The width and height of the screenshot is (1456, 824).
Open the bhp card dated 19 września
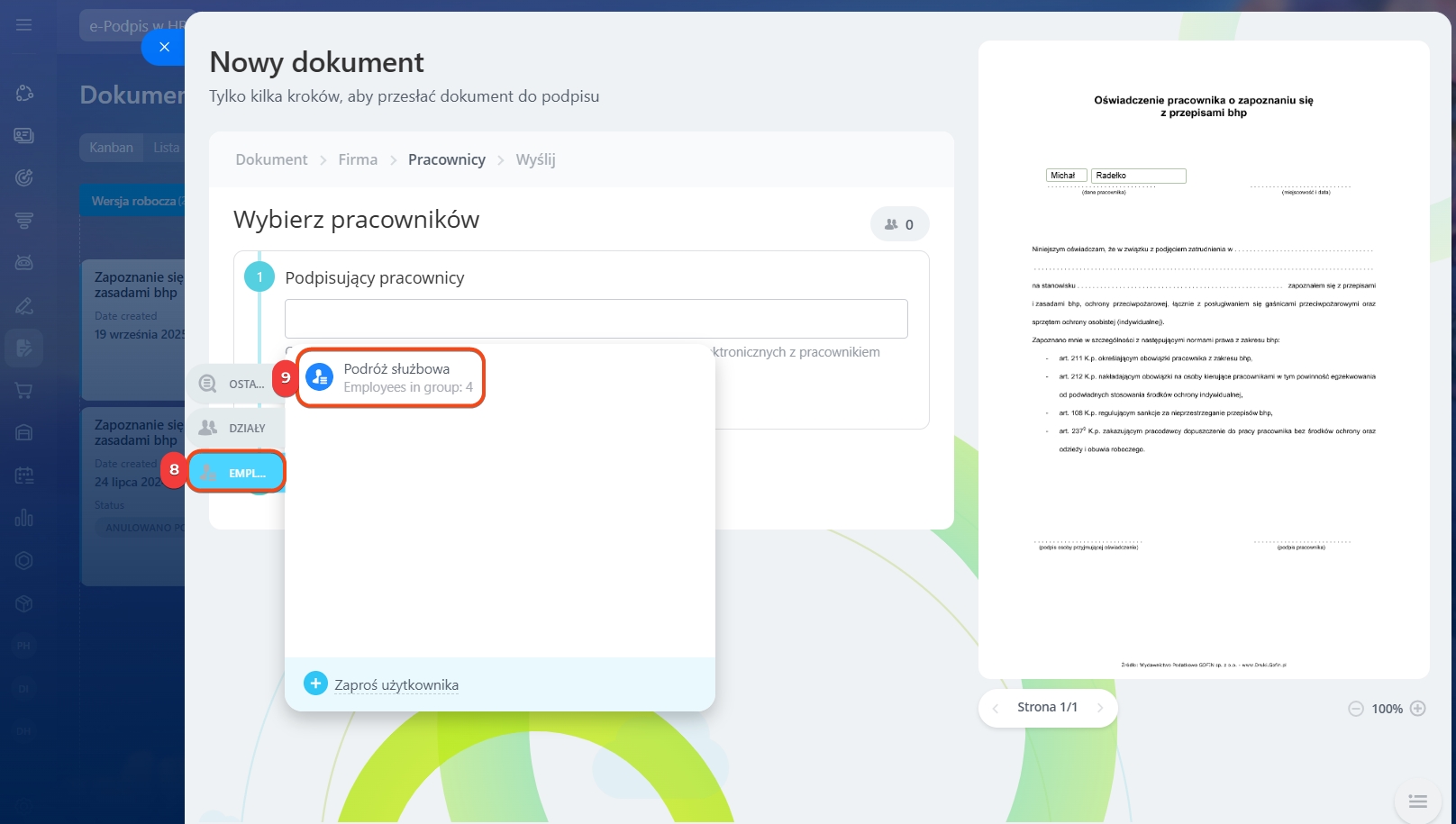point(133,330)
